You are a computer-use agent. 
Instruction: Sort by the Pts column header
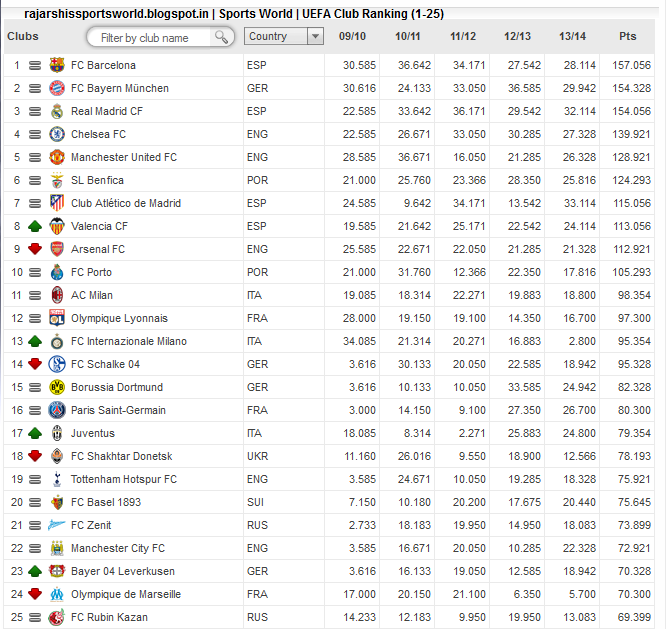coord(628,36)
